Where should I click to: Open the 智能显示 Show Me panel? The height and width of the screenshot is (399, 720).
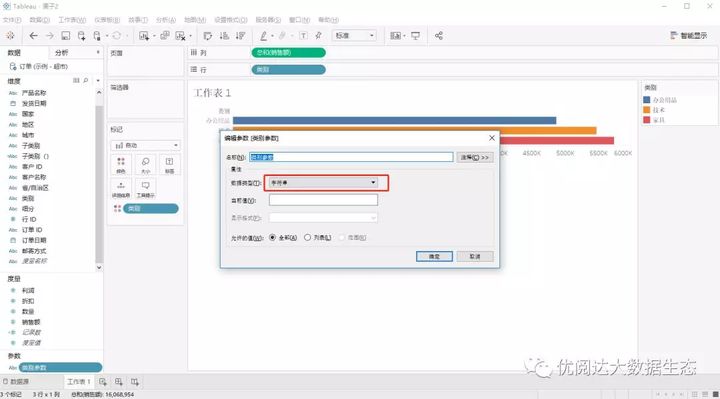coord(688,35)
